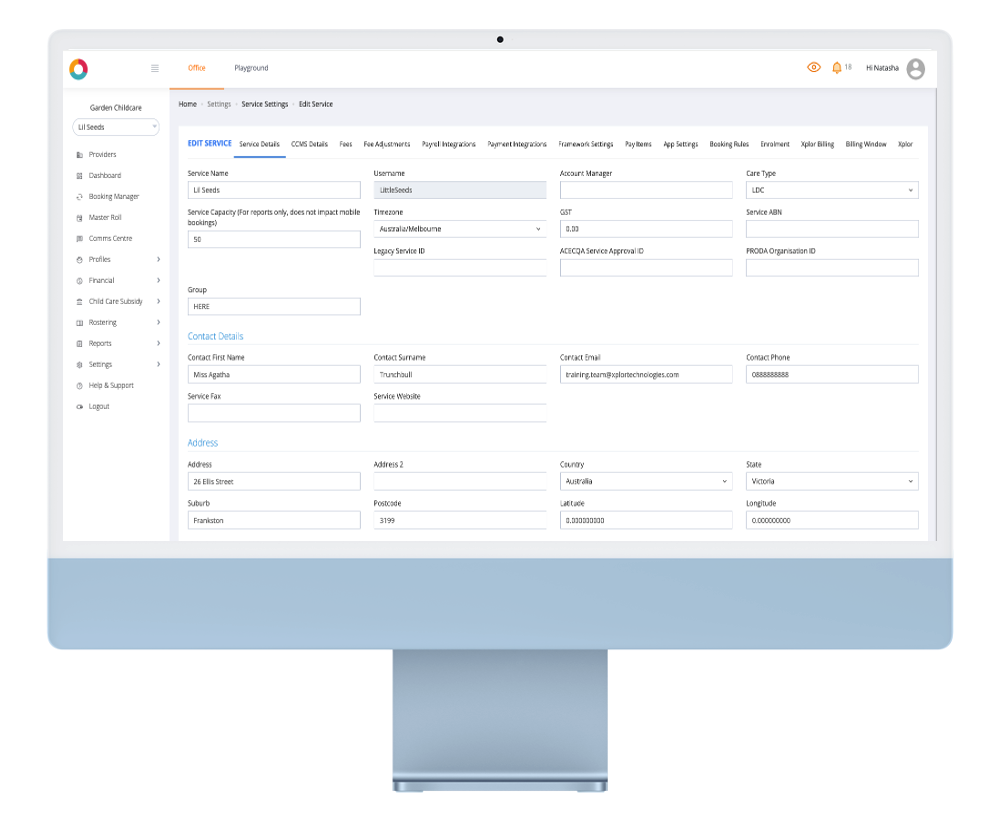995x816 pixels.
Task: Open the Care Type dropdown
Action: (x=832, y=190)
